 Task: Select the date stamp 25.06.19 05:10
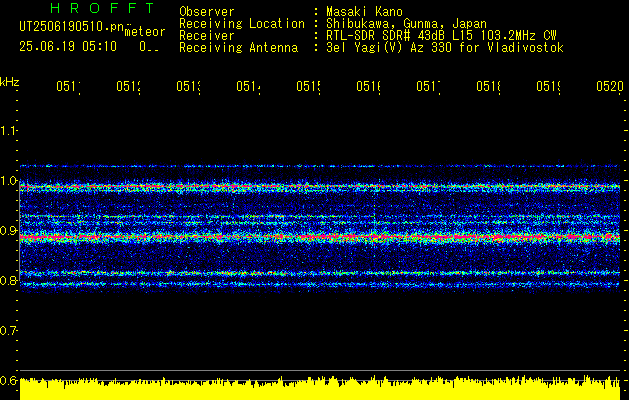(x=68, y=47)
